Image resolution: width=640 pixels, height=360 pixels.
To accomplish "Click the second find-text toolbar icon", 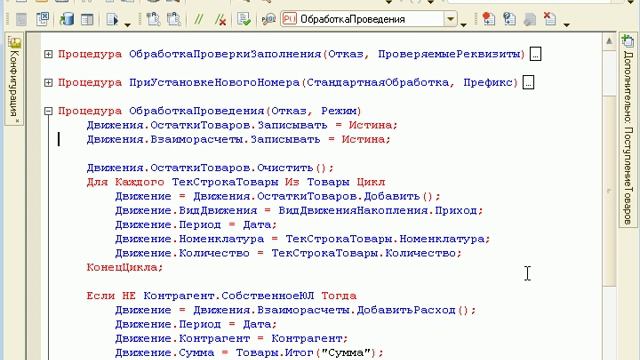I will [174, 19].
